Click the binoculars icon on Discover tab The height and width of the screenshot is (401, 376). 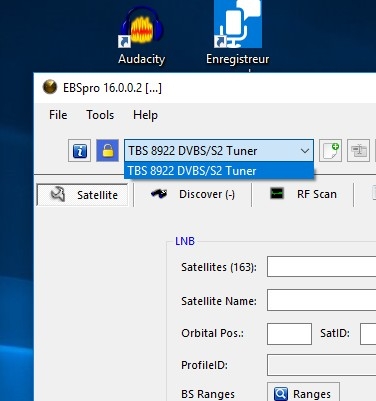pos(159,193)
